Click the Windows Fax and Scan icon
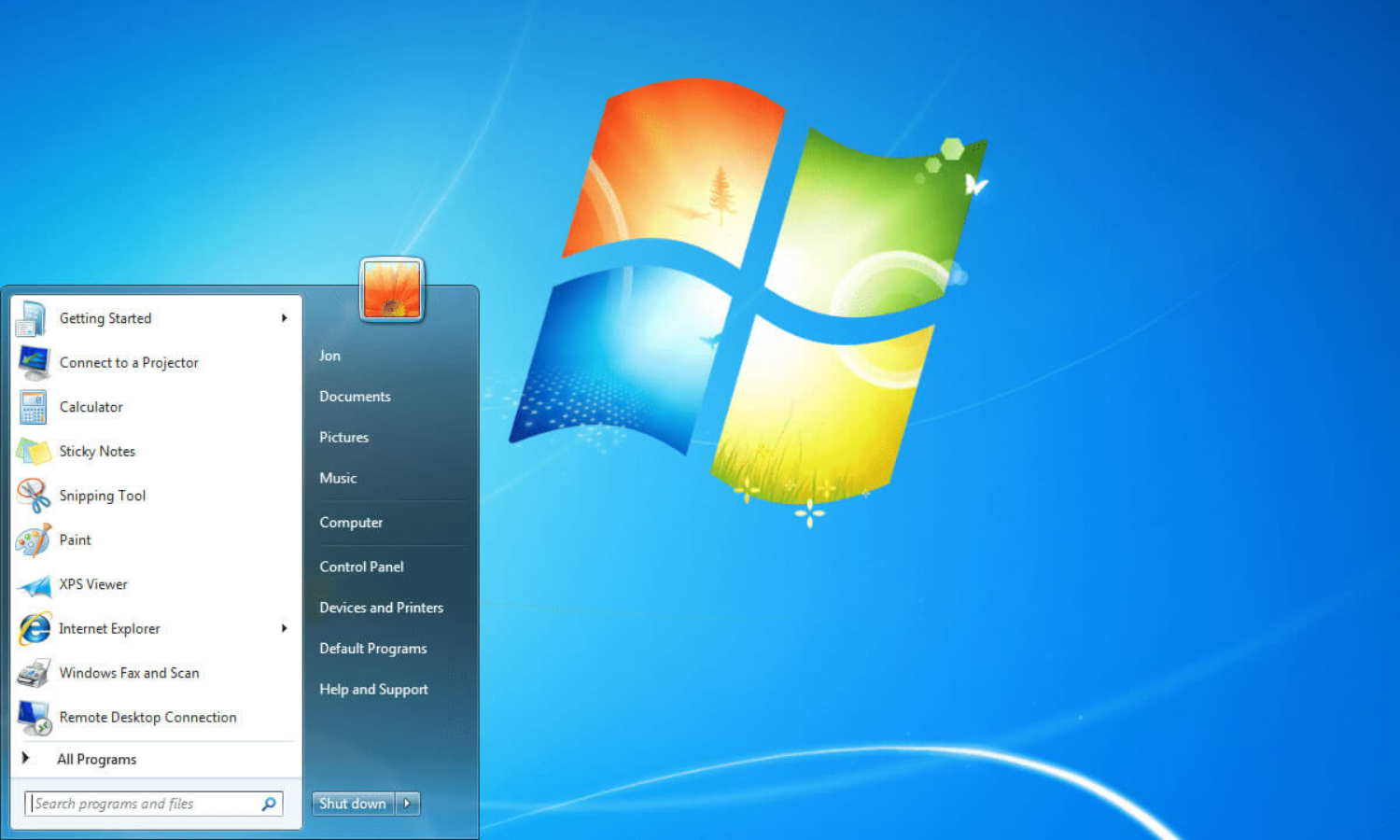The image size is (1400, 840). (34, 673)
